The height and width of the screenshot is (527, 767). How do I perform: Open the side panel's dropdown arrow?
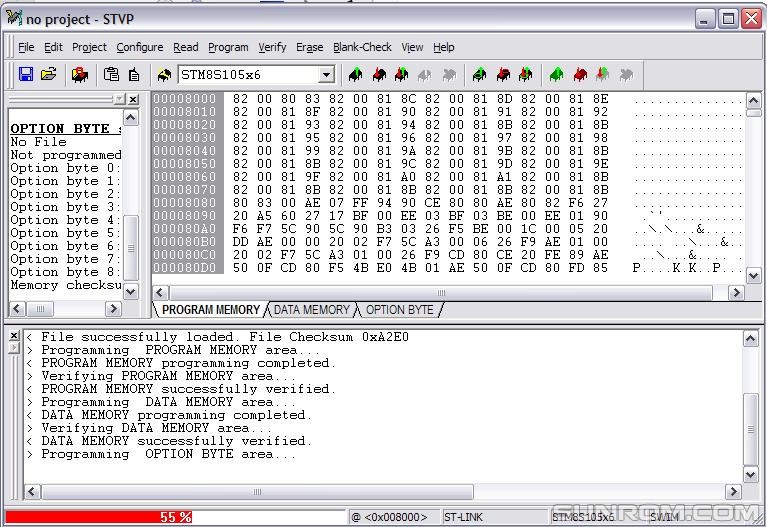click(x=119, y=99)
